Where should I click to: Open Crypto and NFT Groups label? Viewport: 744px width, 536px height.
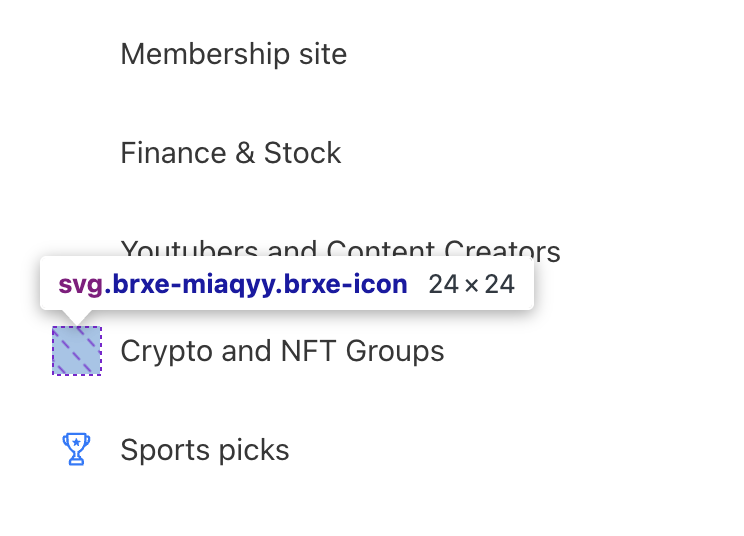(282, 351)
